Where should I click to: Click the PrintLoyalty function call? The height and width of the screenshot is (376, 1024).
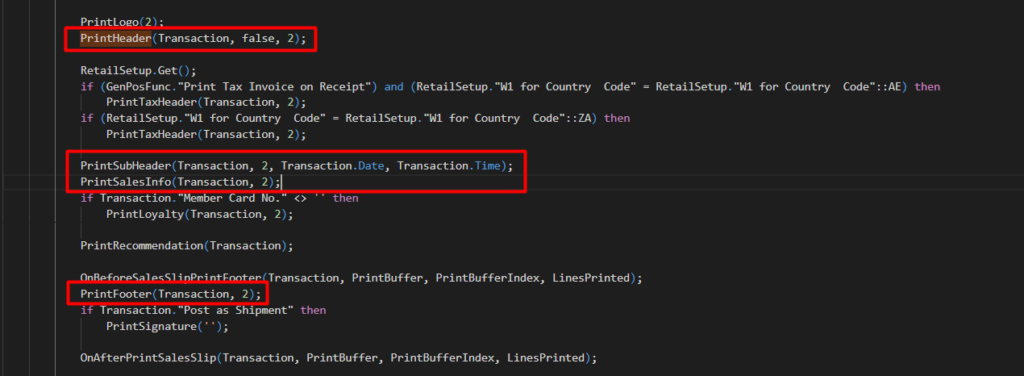199,214
